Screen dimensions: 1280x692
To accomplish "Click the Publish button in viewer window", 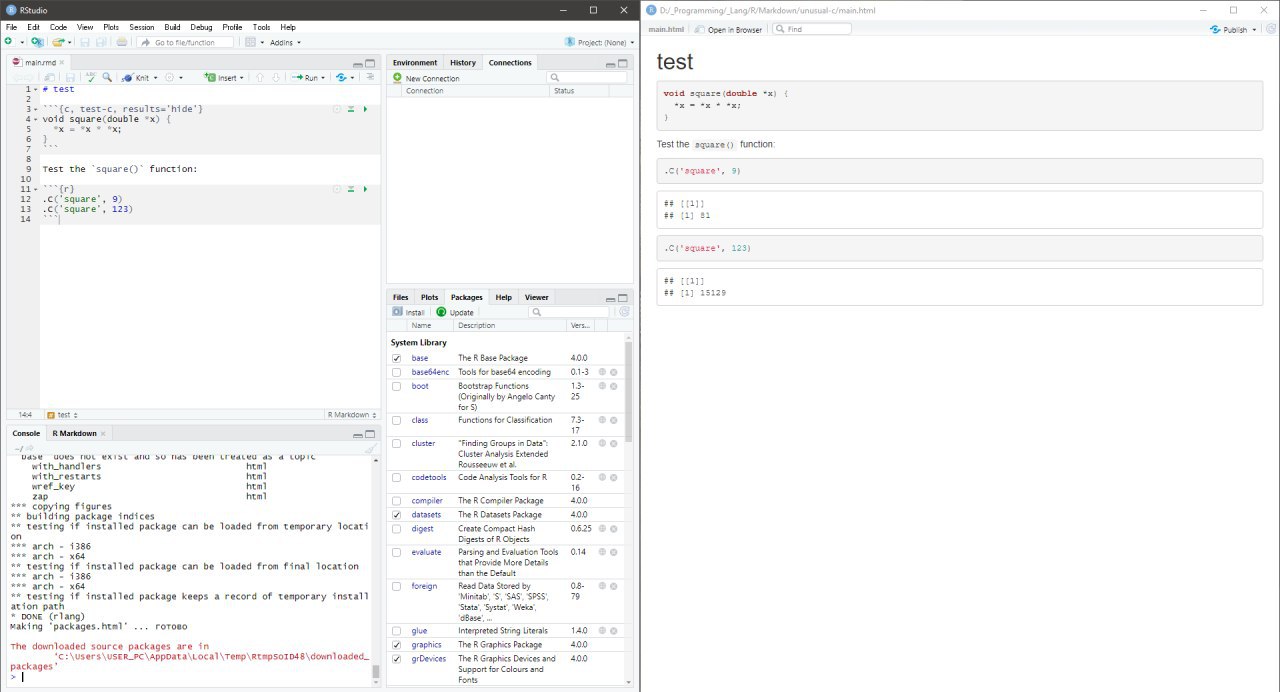I will tap(1233, 30).
